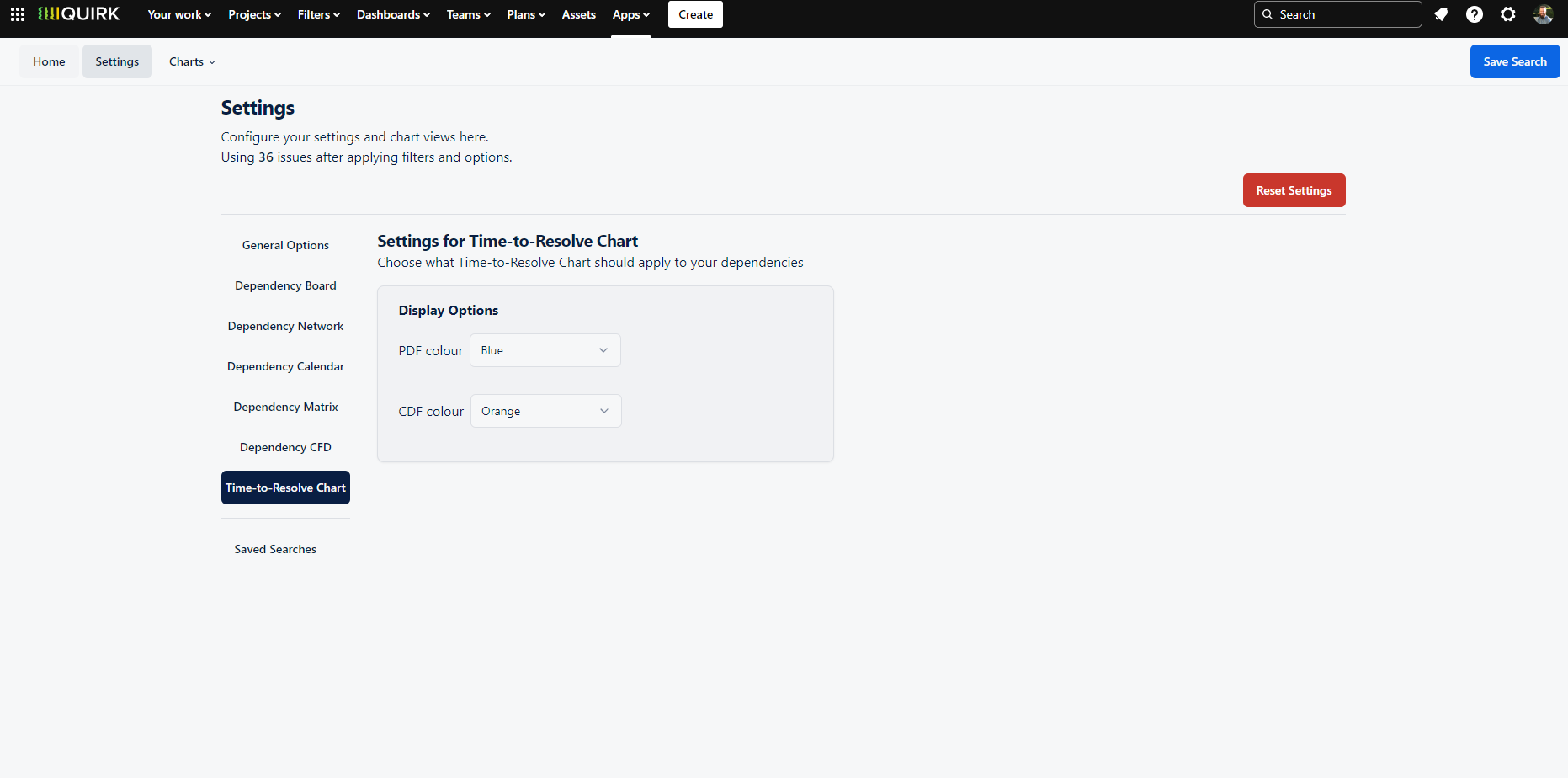The width and height of the screenshot is (1568, 778).
Task: Click the 36 issues link
Action: 266,157
